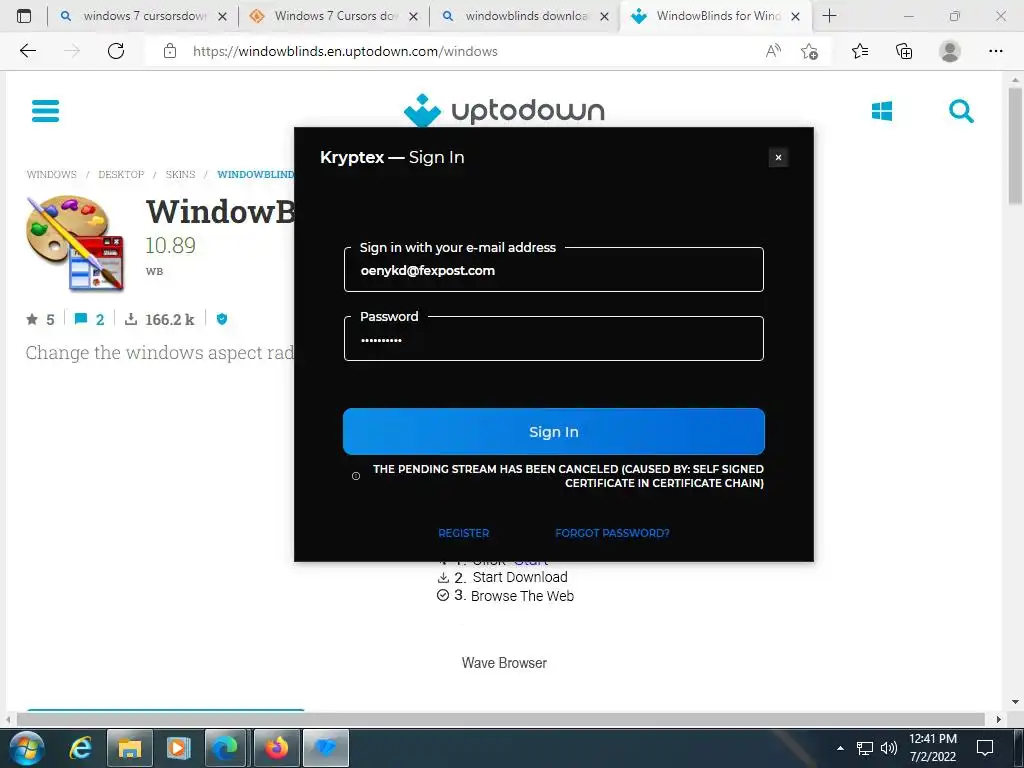Click the error circle icon beside message

click(x=356, y=476)
